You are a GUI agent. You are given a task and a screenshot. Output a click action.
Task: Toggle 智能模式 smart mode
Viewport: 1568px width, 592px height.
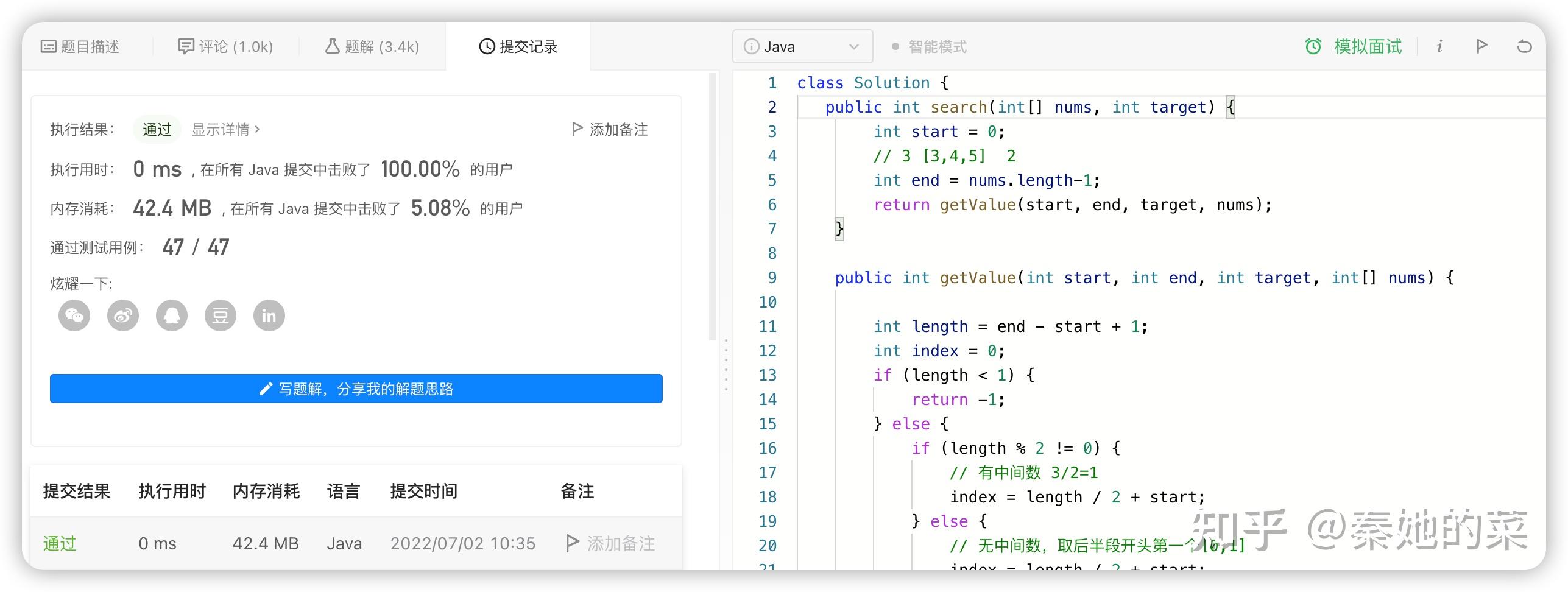point(930,47)
